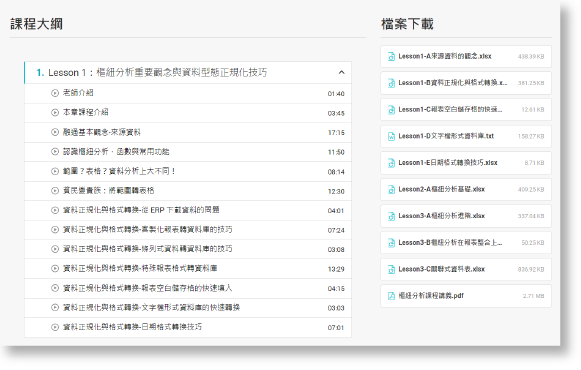Open lesson with duration 04:15
581x370 pixels.
pyautogui.click(x=188, y=289)
